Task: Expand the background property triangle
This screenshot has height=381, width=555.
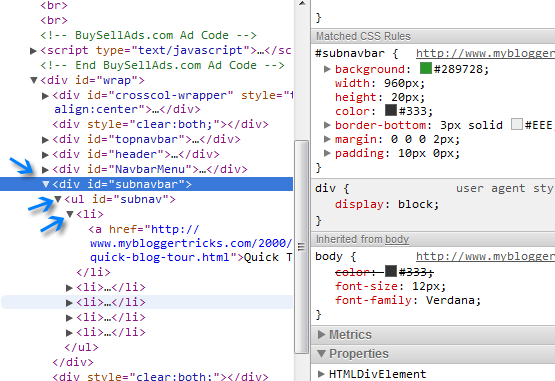Action: (x=327, y=69)
